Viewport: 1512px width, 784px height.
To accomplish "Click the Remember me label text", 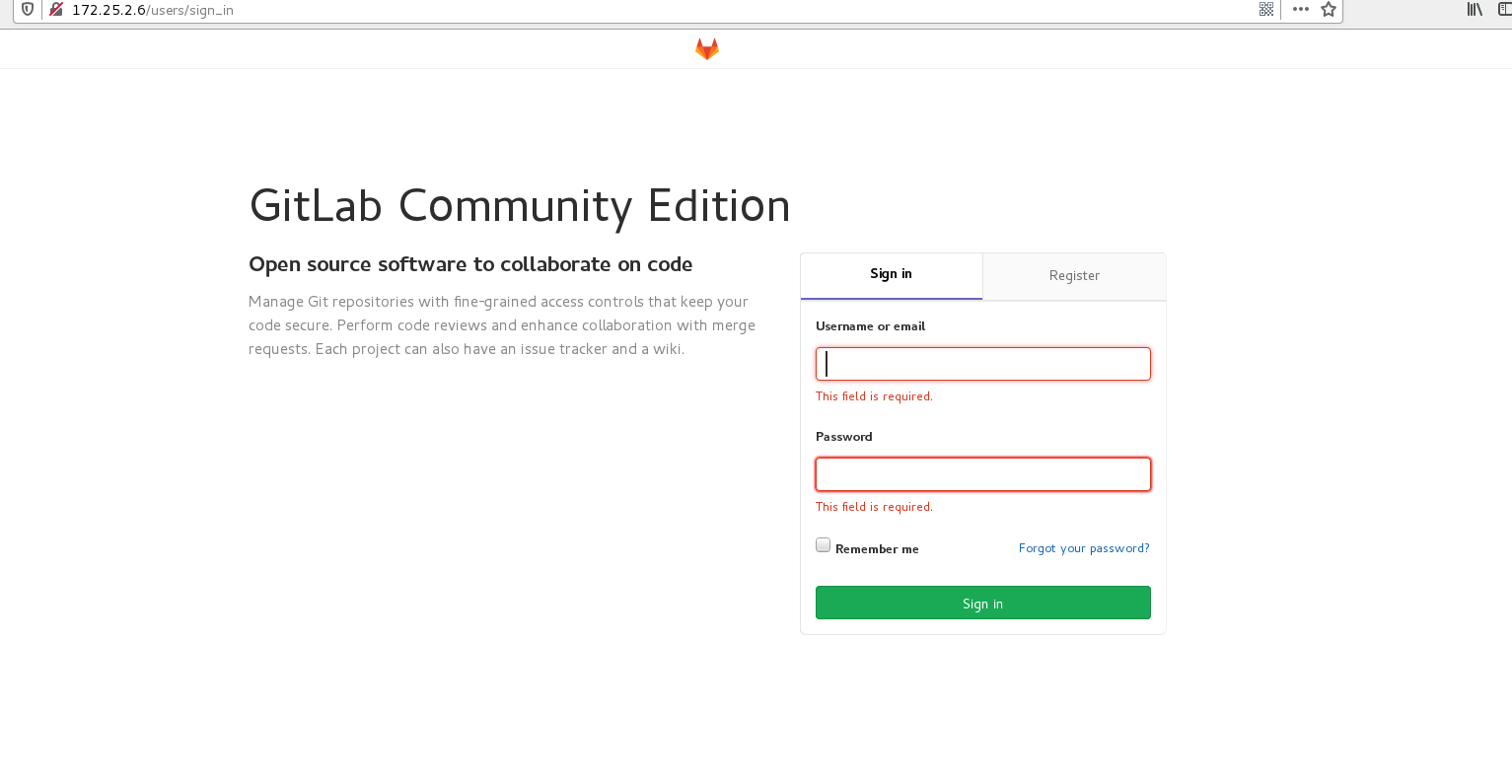I will pos(877,549).
